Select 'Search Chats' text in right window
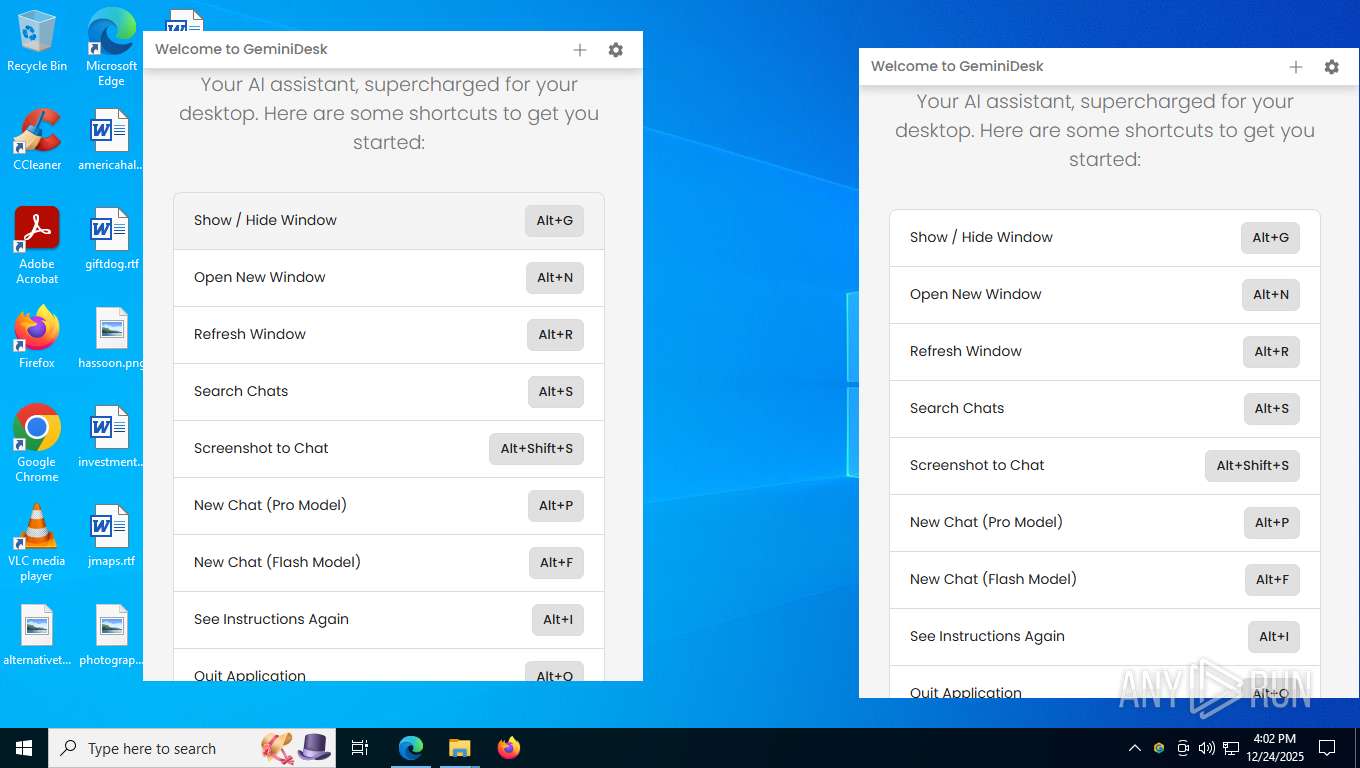 pos(957,409)
